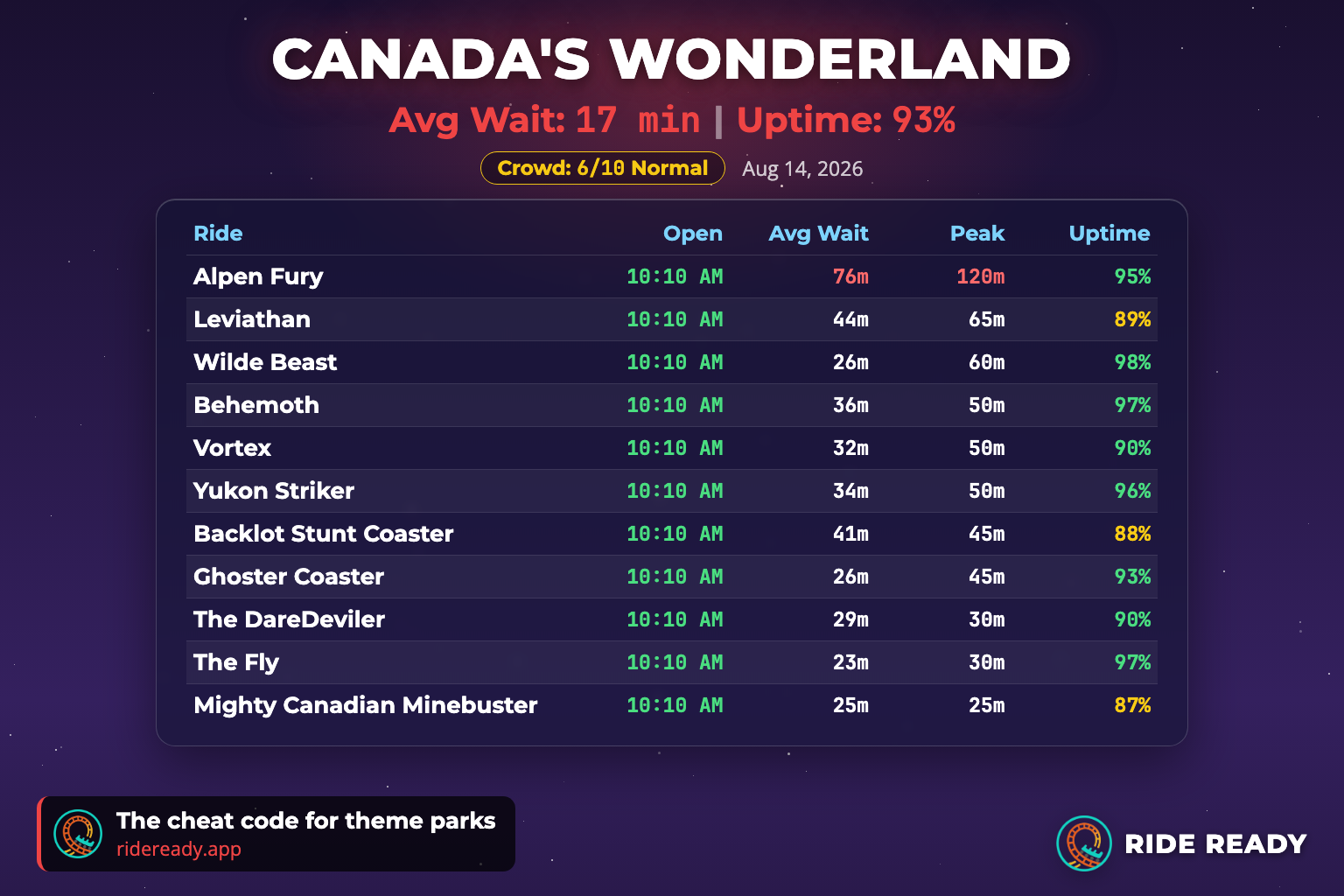Select the Alpen Fury ride row

click(x=672, y=276)
